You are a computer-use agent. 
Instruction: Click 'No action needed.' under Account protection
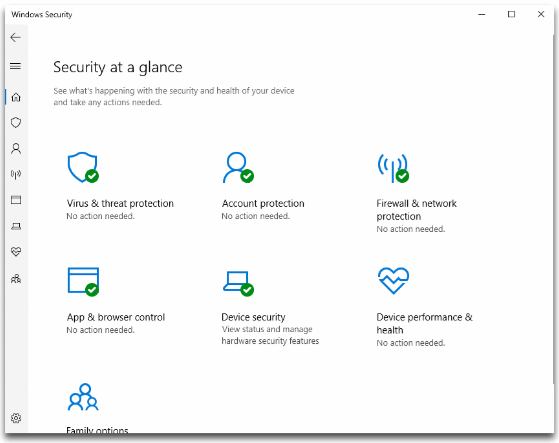pyautogui.click(x=256, y=216)
